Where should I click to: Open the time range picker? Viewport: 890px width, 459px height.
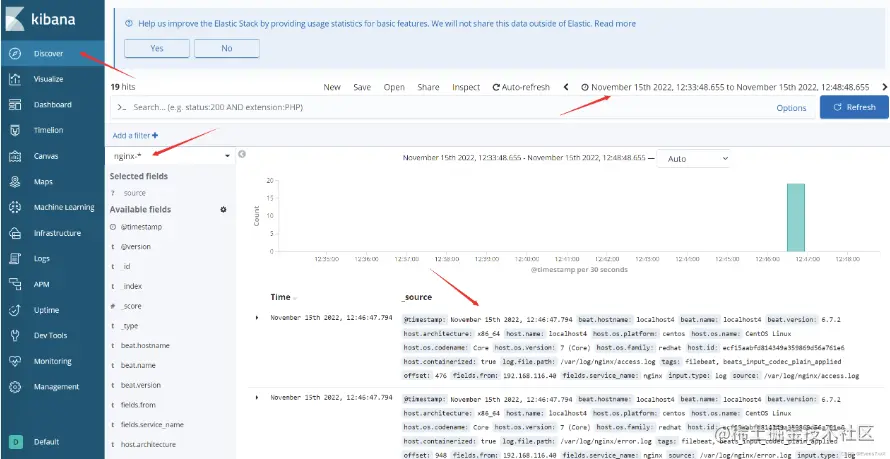click(x=725, y=87)
